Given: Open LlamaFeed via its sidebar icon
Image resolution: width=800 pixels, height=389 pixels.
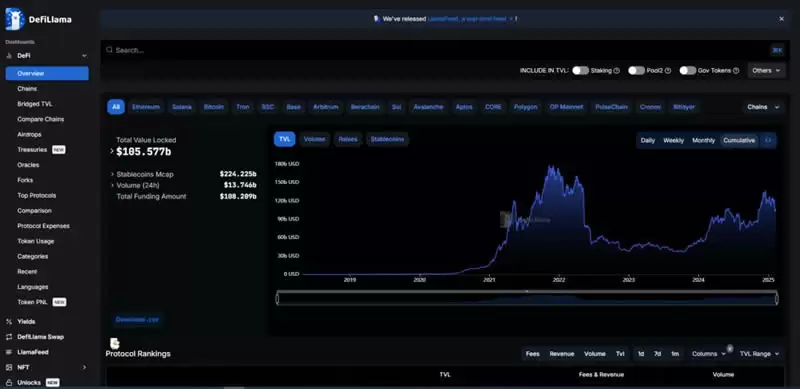Looking at the screenshot, I should click(9, 352).
